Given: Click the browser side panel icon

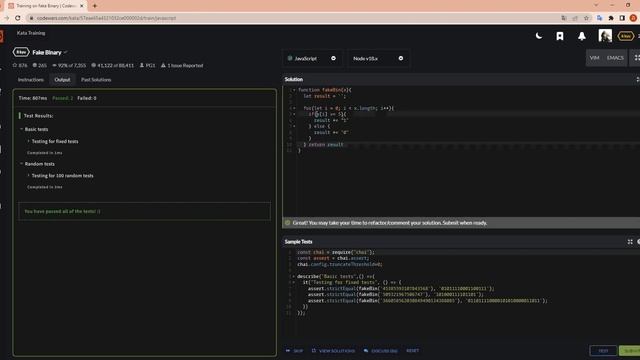Looking at the screenshot, I should tap(622, 18).
